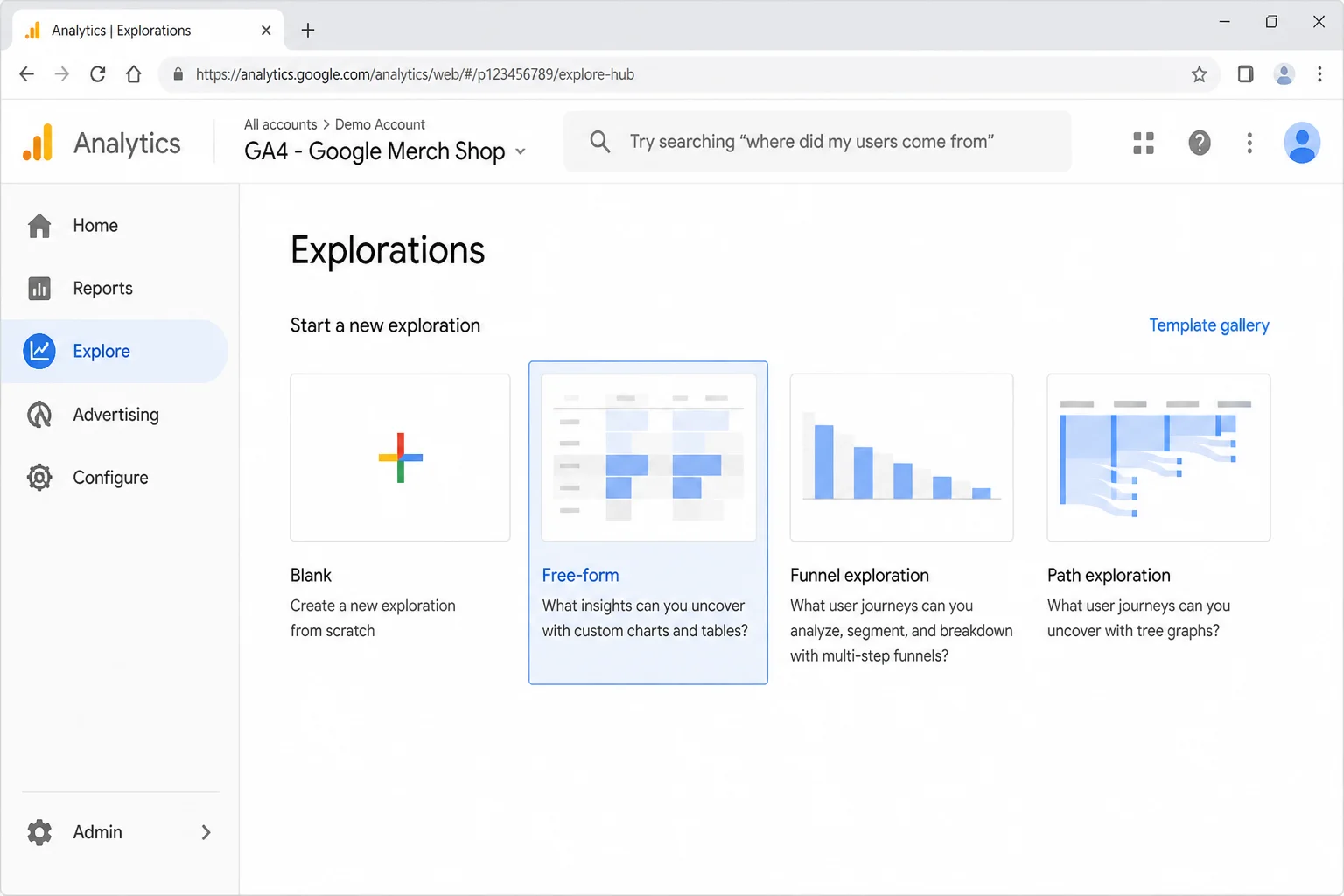Screen dimensions: 1344x896
Task: Open the Reports bar-chart icon
Action: (39, 289)
